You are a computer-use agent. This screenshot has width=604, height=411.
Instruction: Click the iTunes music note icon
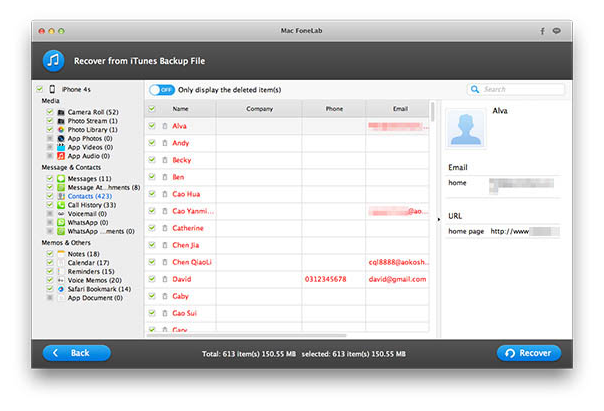tap(54, 59)
